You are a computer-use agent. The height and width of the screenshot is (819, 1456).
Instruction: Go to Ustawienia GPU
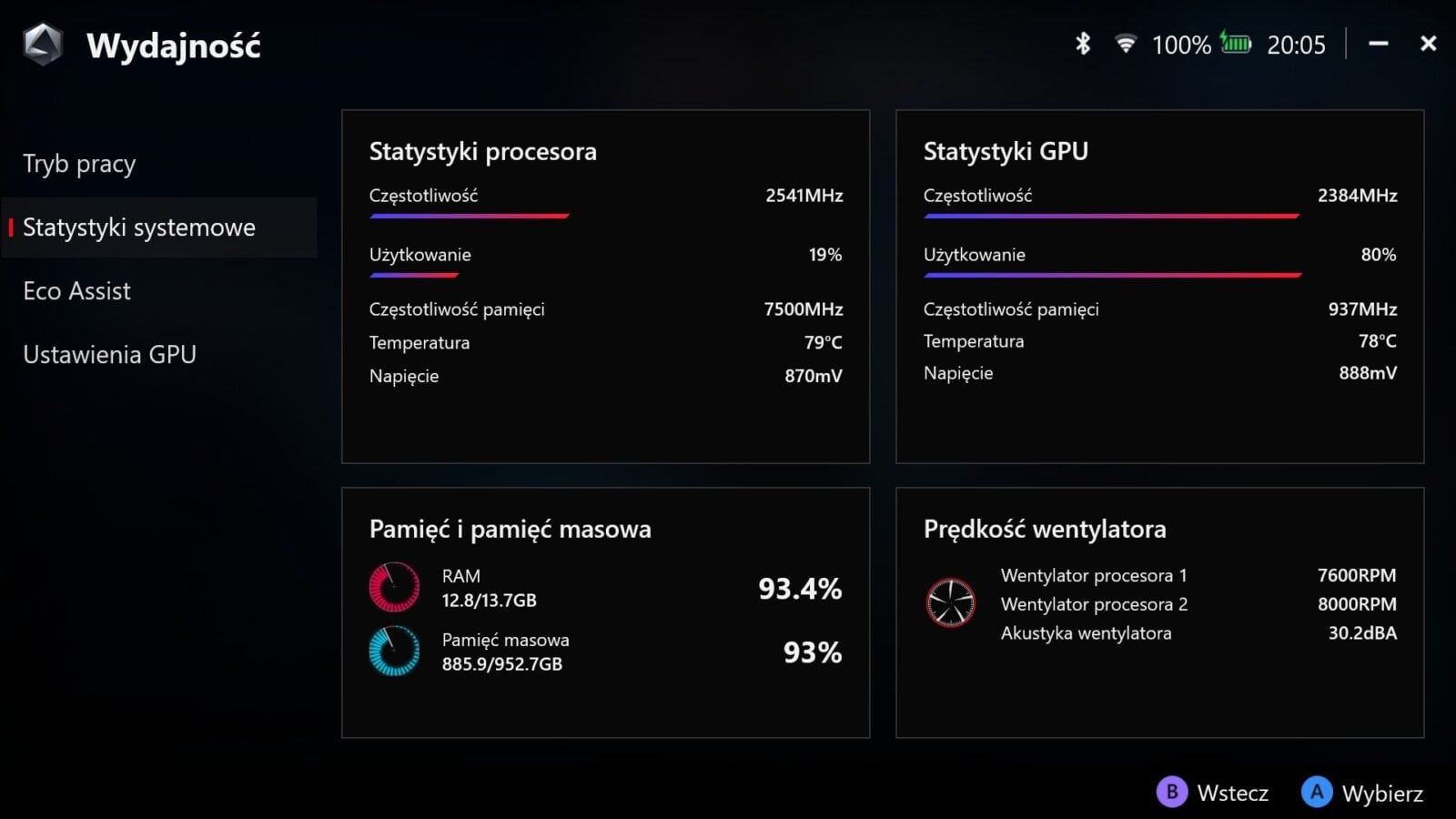[109, 355]
